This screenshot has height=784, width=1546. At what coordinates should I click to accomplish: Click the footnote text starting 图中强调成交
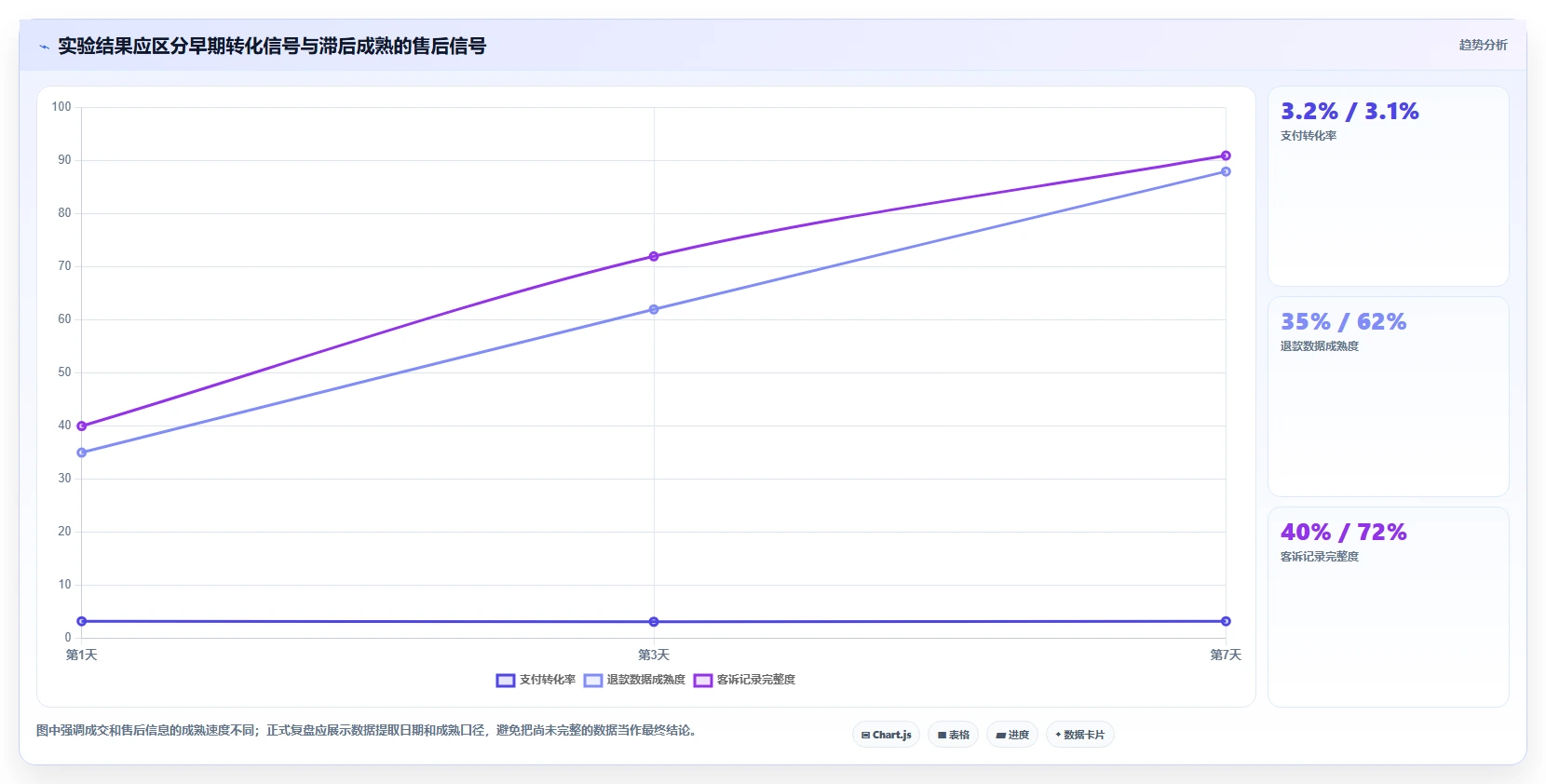point(366,730)
